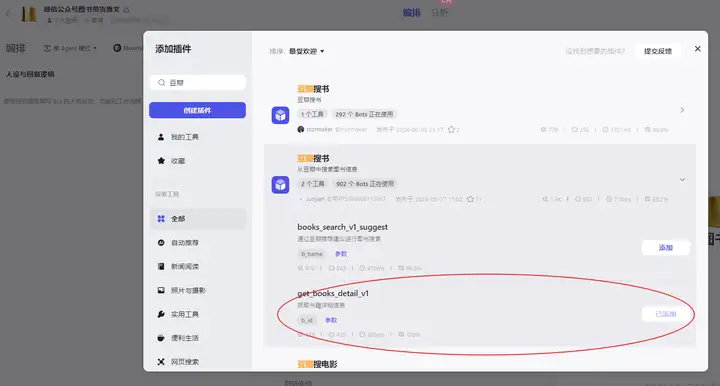This screenshot has height=386, width=720.
Task: Open the 自动推荐 category icon
Action: (x=161, y=242)
